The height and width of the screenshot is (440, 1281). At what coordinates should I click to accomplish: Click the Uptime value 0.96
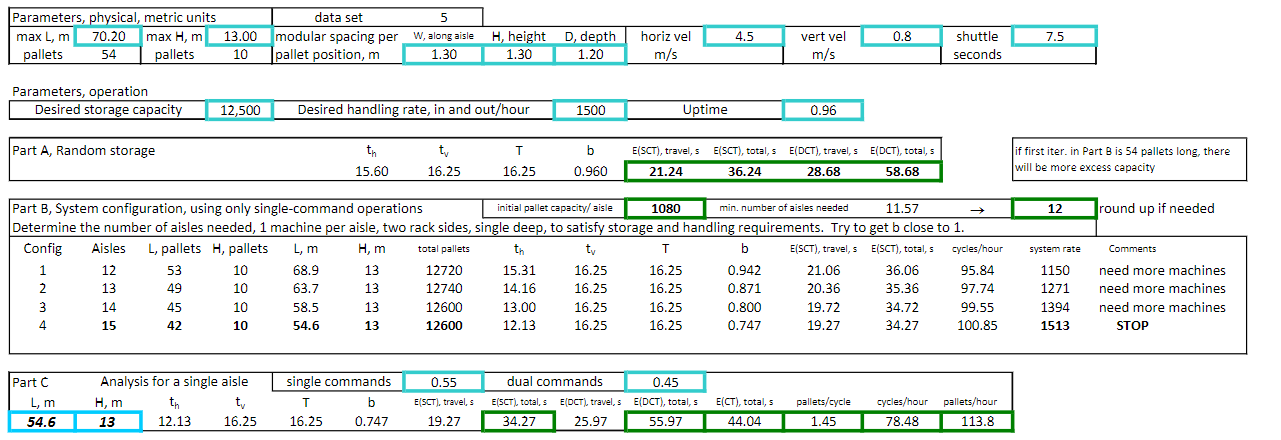click(823, 109)
